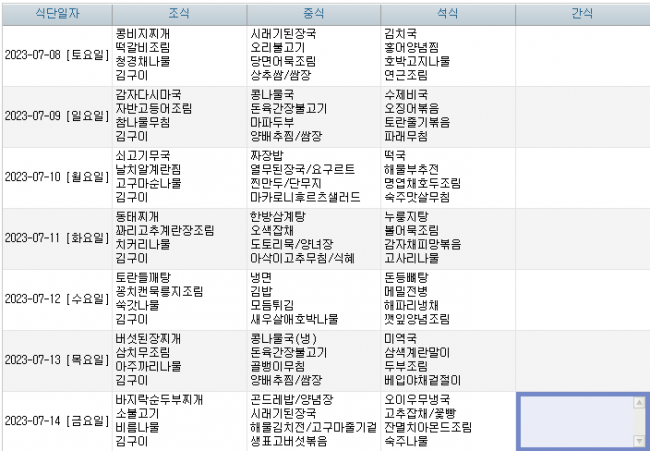Click the 중식 column header
The image size is (650, 451).
(x=313, y=13)
